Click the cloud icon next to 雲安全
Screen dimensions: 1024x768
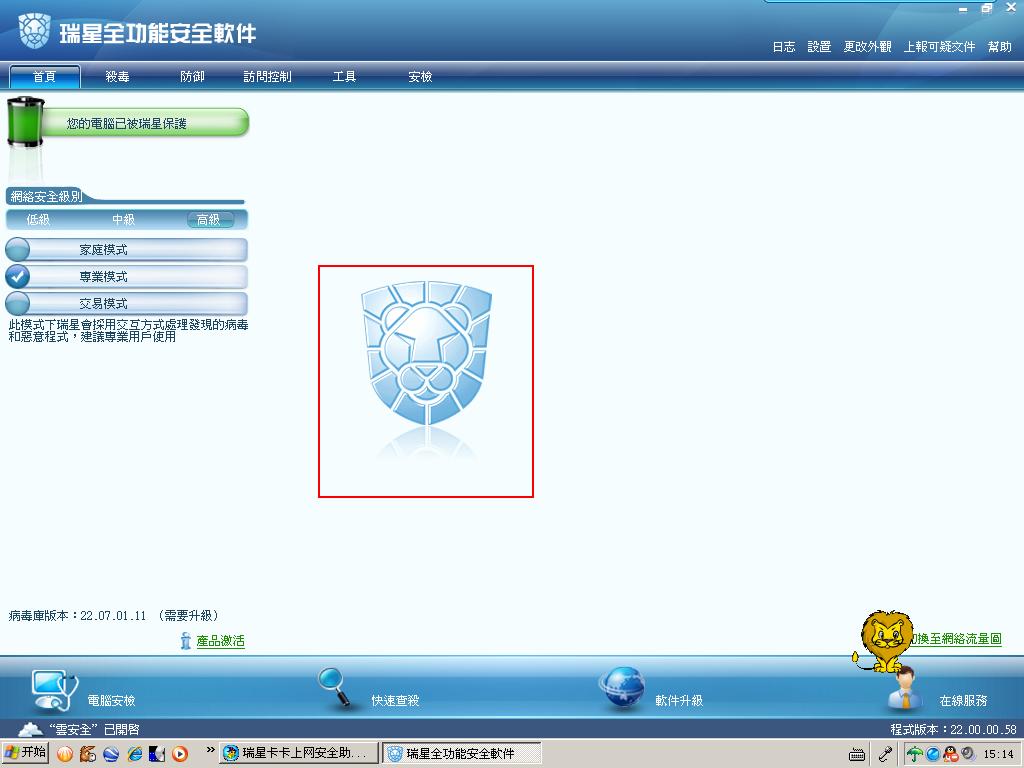pyautogui.click(x=29, y=729)
